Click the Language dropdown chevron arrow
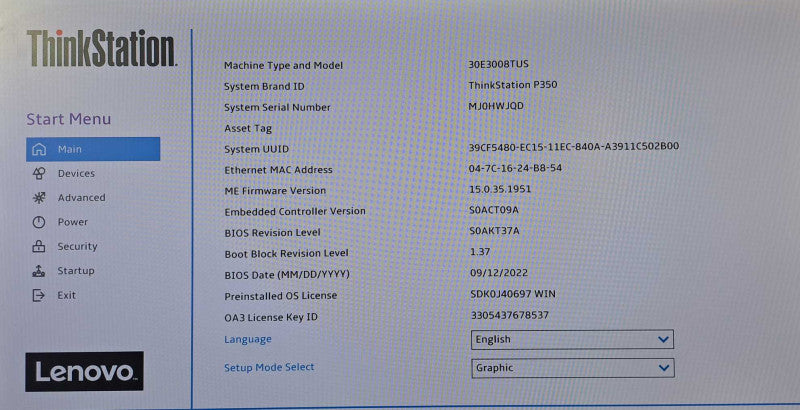Screen dimensions: 800x410 click(x=663, y=340)
